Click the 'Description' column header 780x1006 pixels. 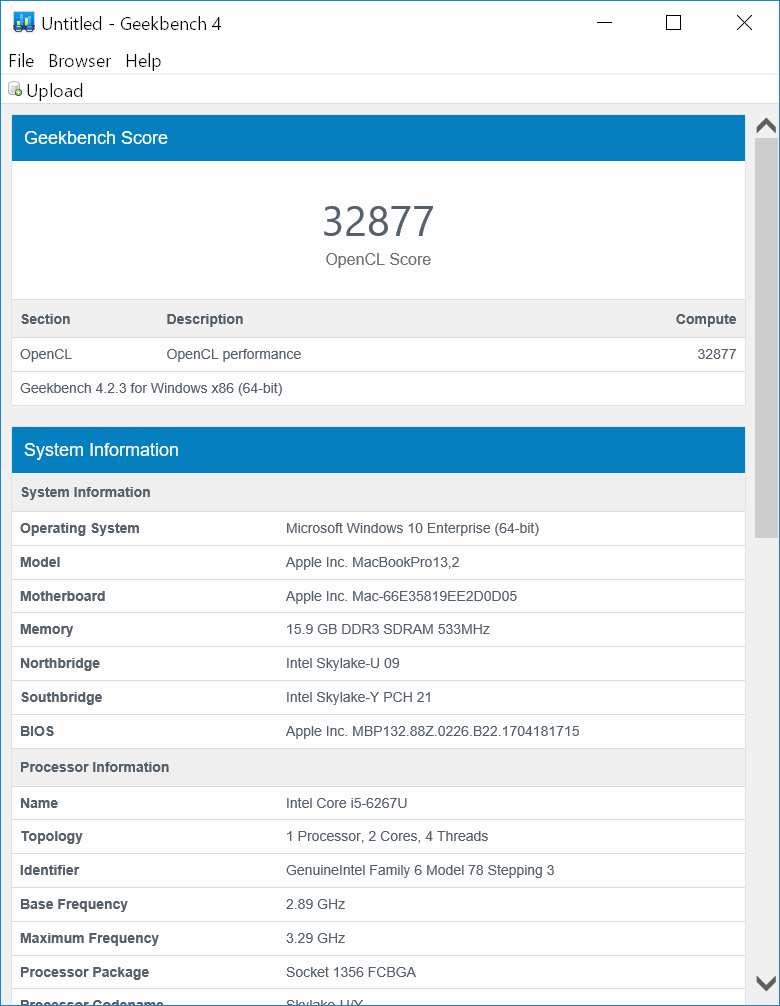pyautogui.click(x=205, y=319)
